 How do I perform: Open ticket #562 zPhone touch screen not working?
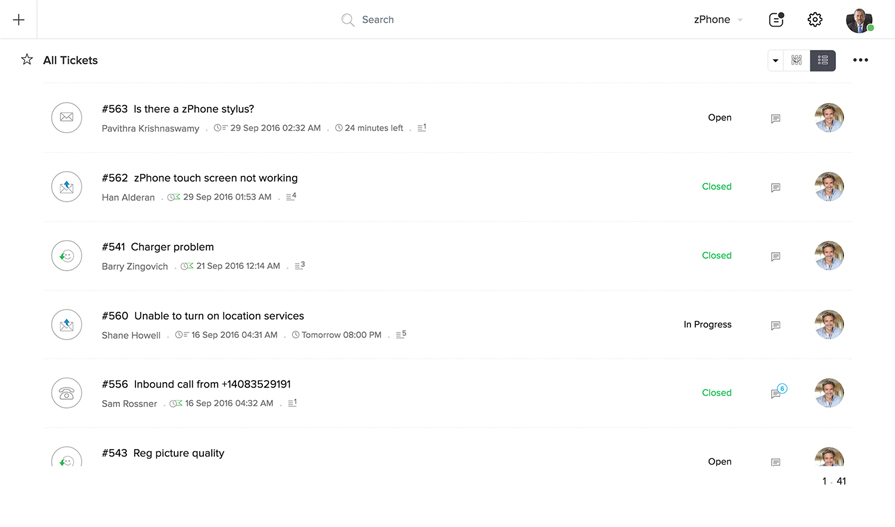tap(215, 178)
